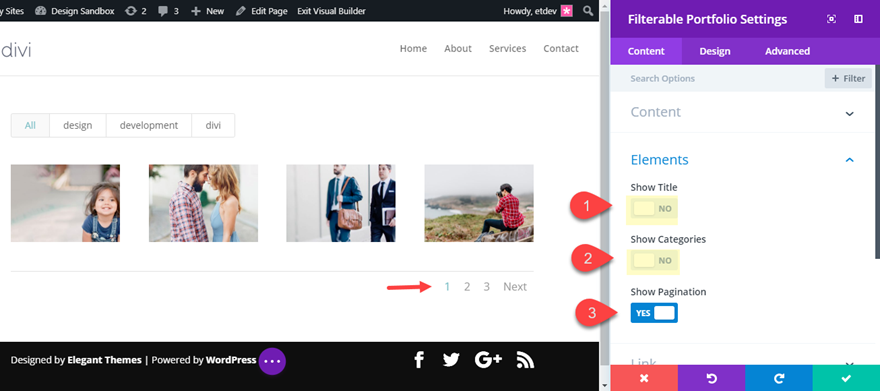
Task: Open the smiling girl portfolio thumbnail
Action: (65, 203)
